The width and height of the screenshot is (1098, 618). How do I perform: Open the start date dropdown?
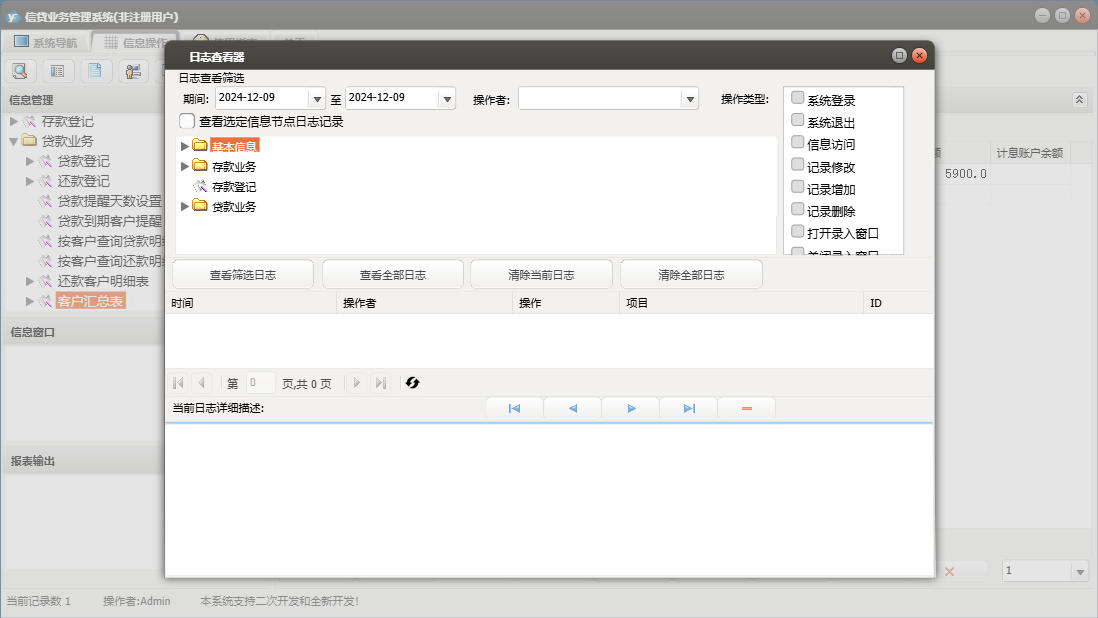click(318, 99)
